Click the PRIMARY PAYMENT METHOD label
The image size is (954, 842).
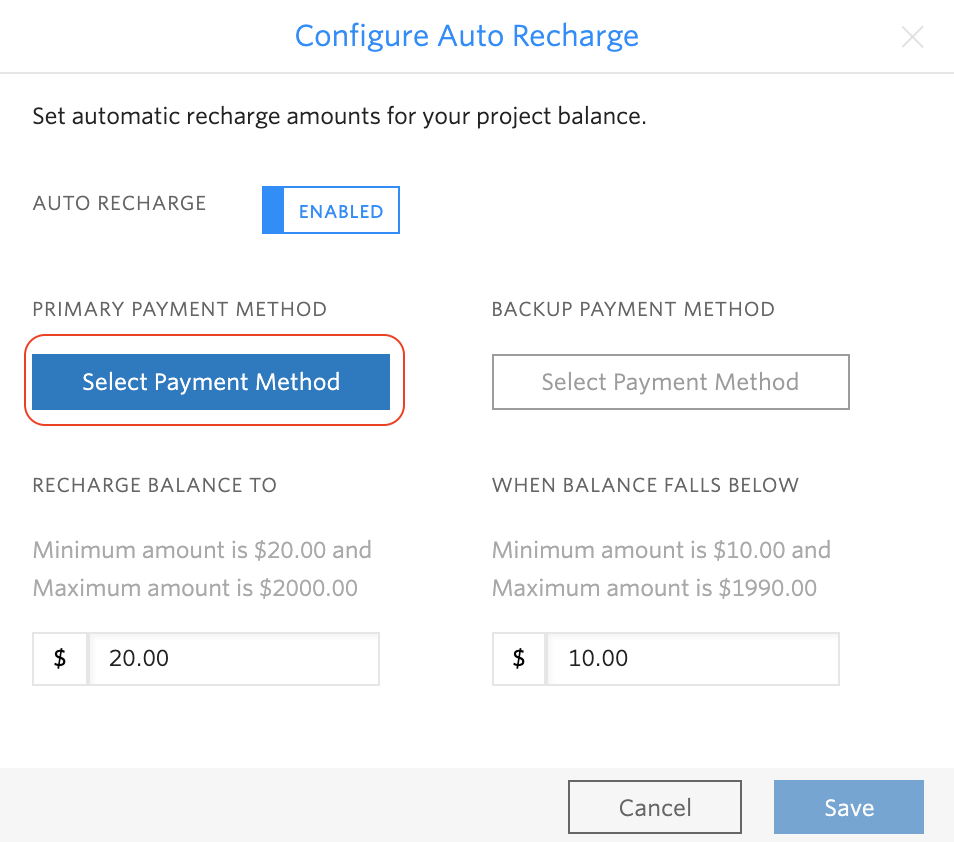click(x=179, y=309)
